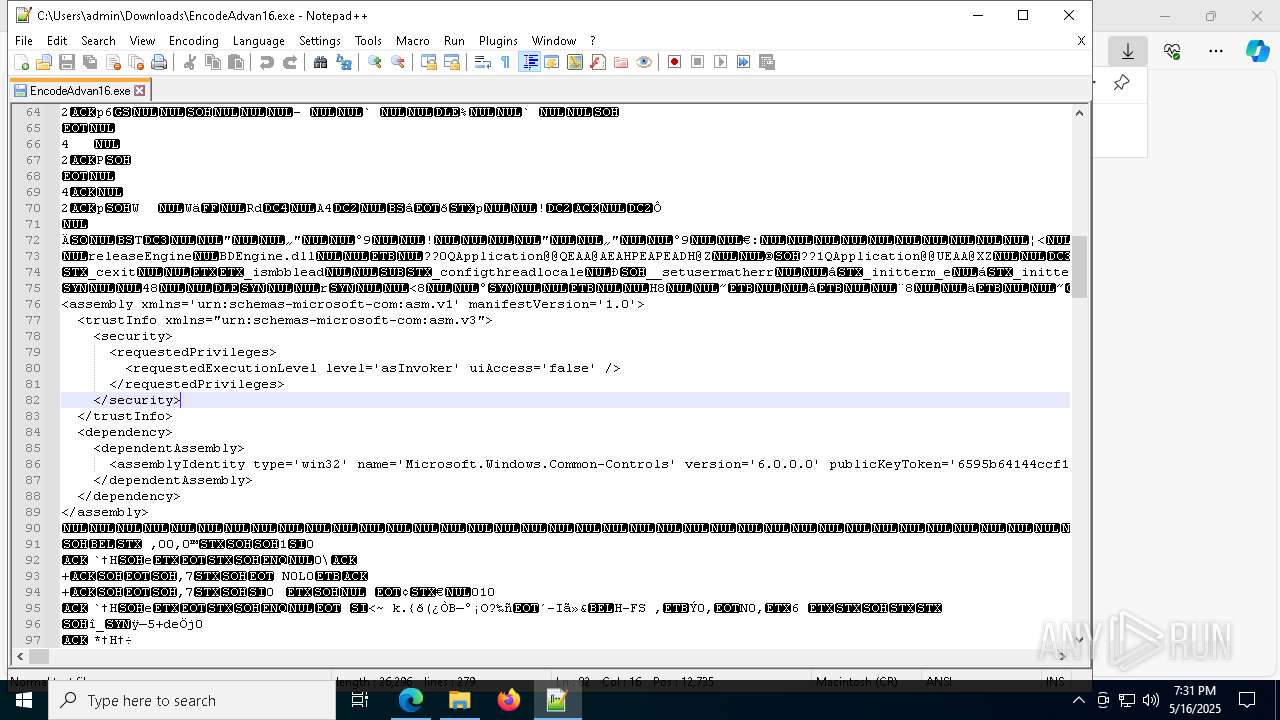Open the Macro menu
1280x720 pixels.
pos(412,41)
